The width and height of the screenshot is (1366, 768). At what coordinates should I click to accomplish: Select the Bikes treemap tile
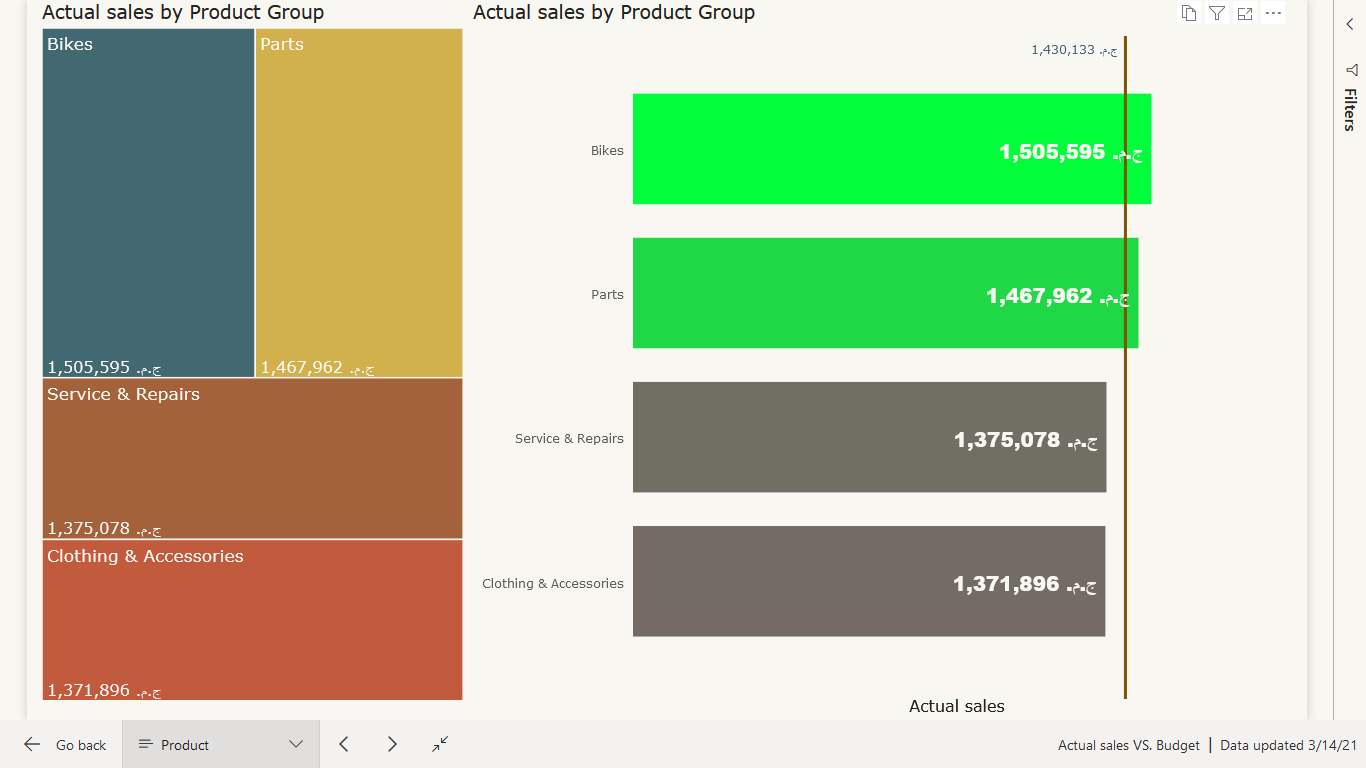(x=148, y=203)
